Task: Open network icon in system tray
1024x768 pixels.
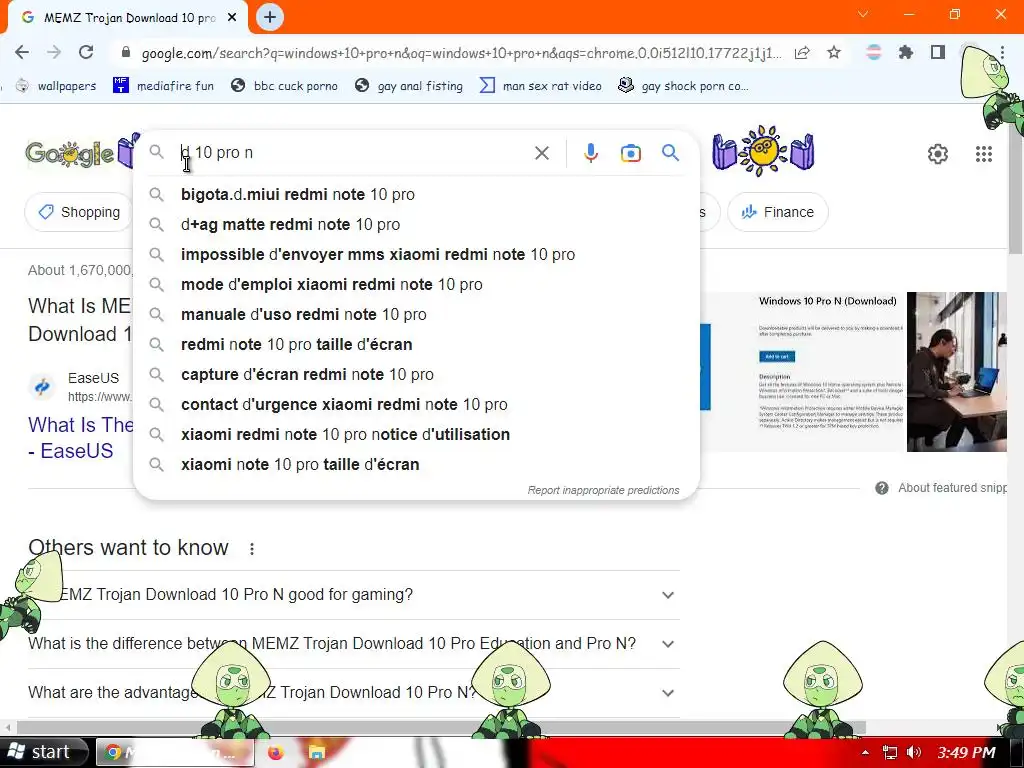Action: [889, 752]
